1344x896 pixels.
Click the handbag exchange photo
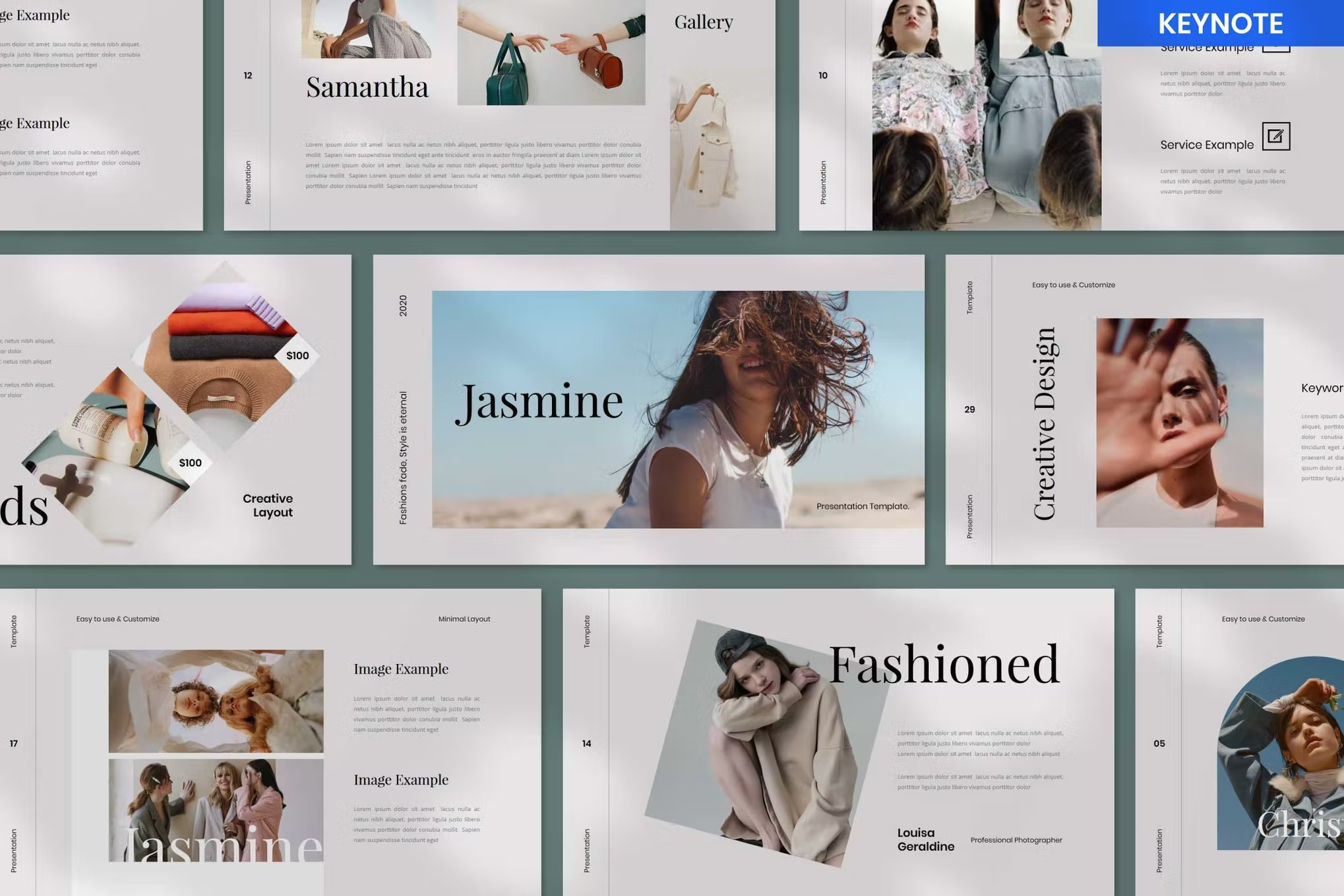pyautogui.click(x=551, y=53)
